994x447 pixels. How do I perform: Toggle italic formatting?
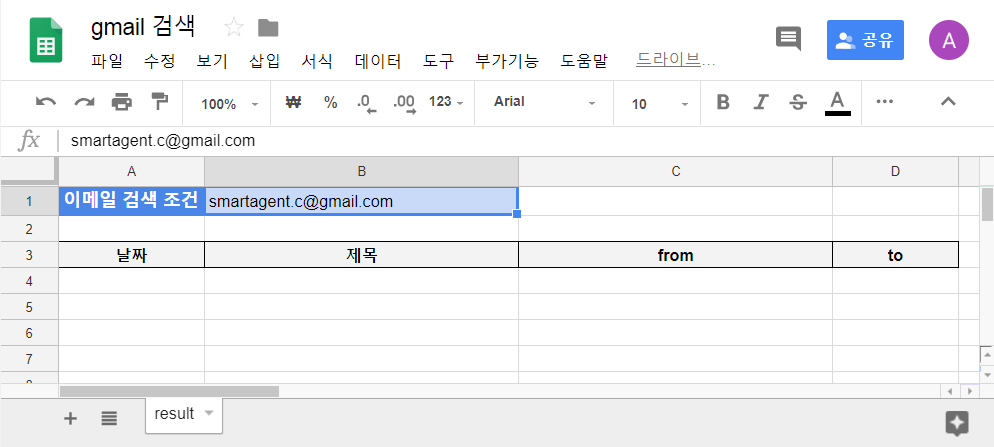(761, 102)
